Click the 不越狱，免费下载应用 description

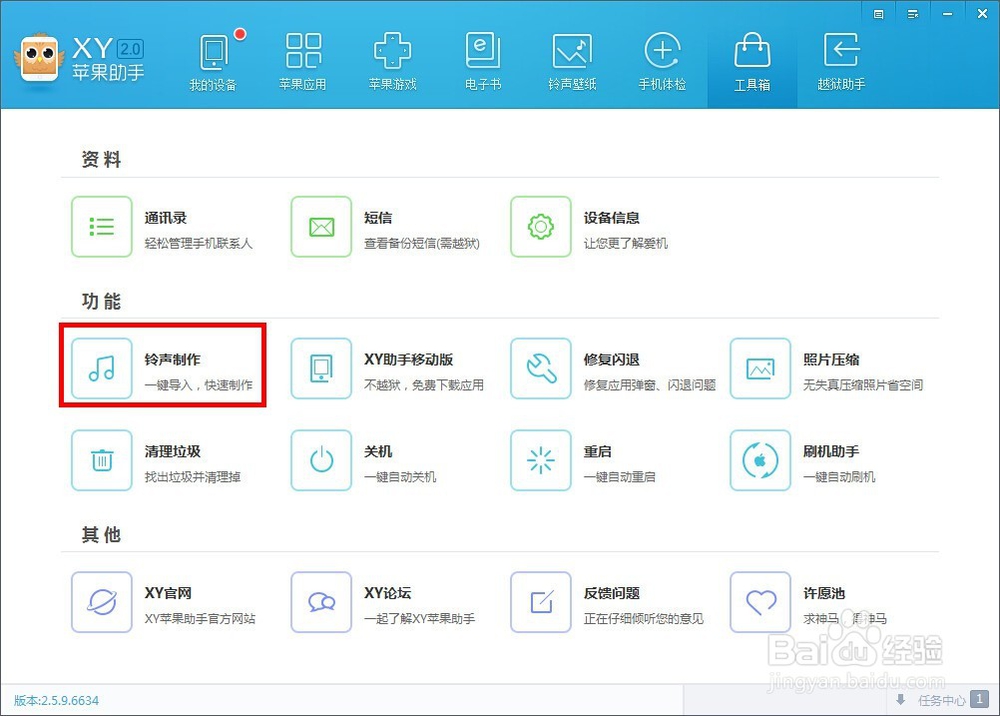tap(423, 384)
